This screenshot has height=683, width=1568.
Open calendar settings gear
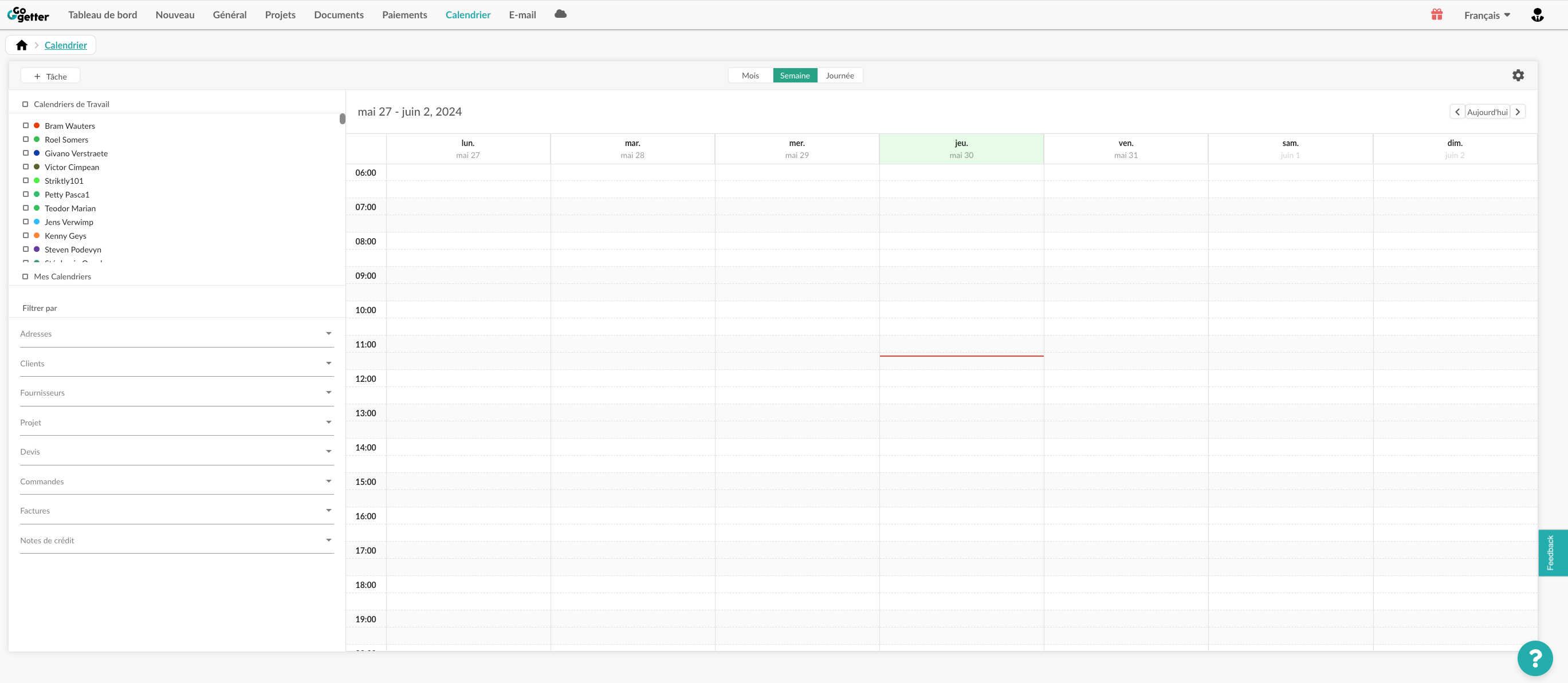(1518, 76)
